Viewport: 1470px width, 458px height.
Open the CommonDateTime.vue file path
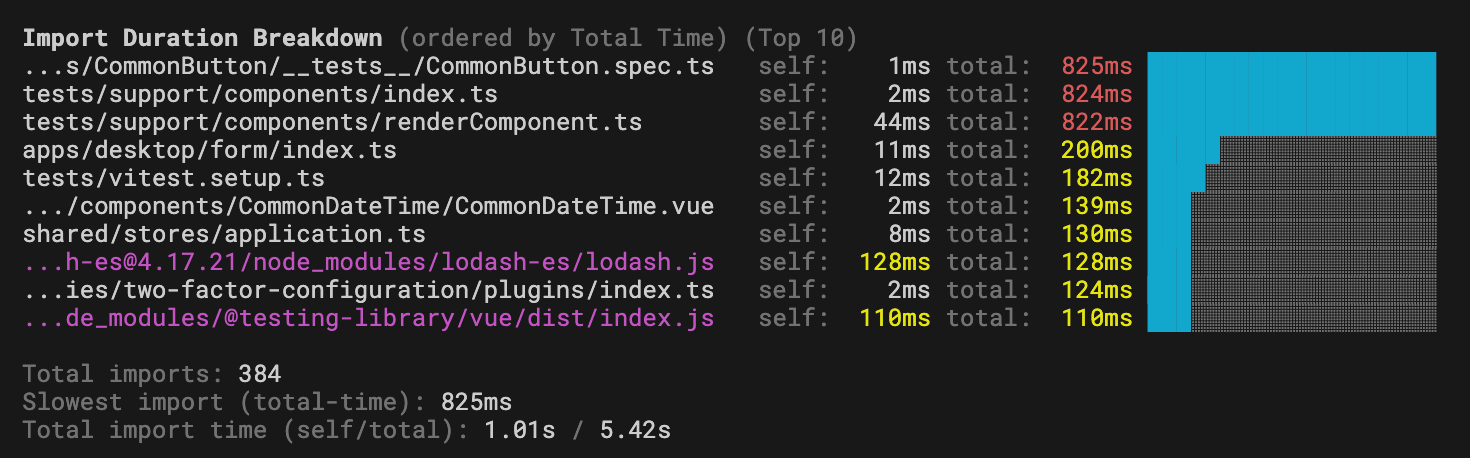368,207
